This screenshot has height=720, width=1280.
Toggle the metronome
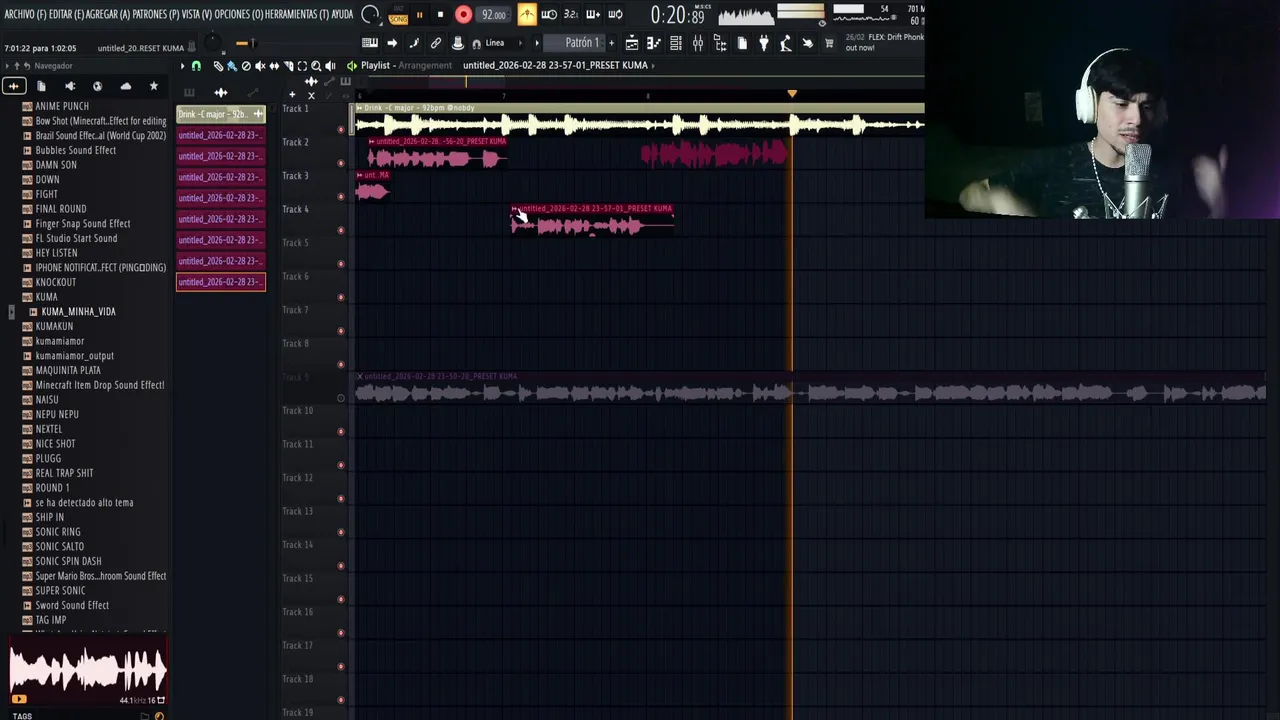tap(527, 14)
